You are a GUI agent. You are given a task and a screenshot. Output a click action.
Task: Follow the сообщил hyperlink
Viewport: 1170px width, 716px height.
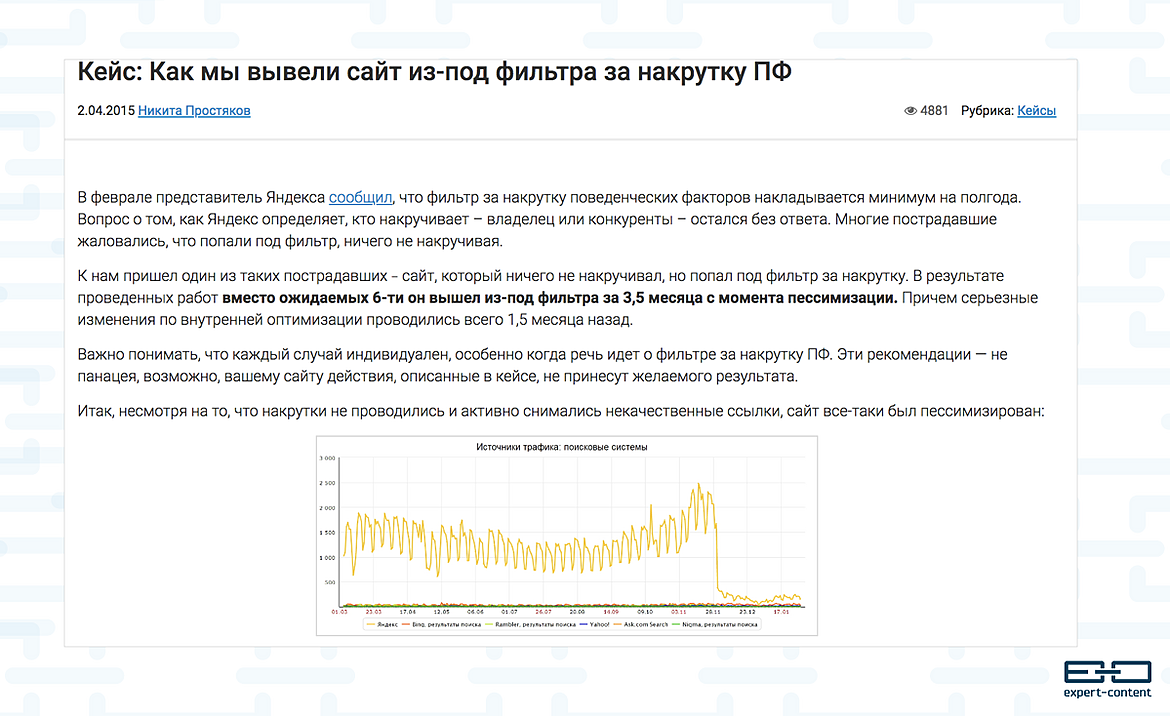tap(360, 198)
